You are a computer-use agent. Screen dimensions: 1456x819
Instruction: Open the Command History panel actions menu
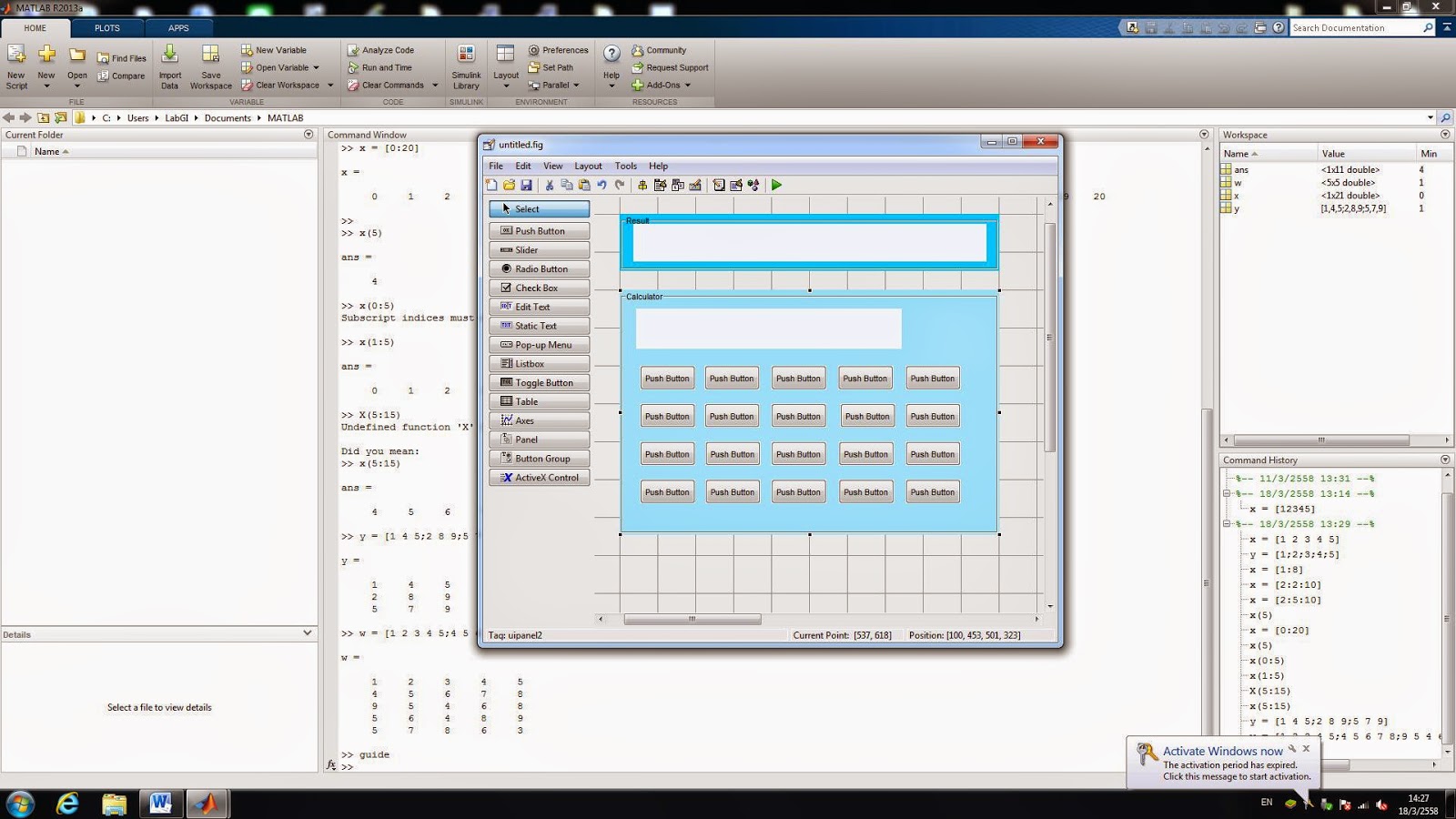(1445, 460)
